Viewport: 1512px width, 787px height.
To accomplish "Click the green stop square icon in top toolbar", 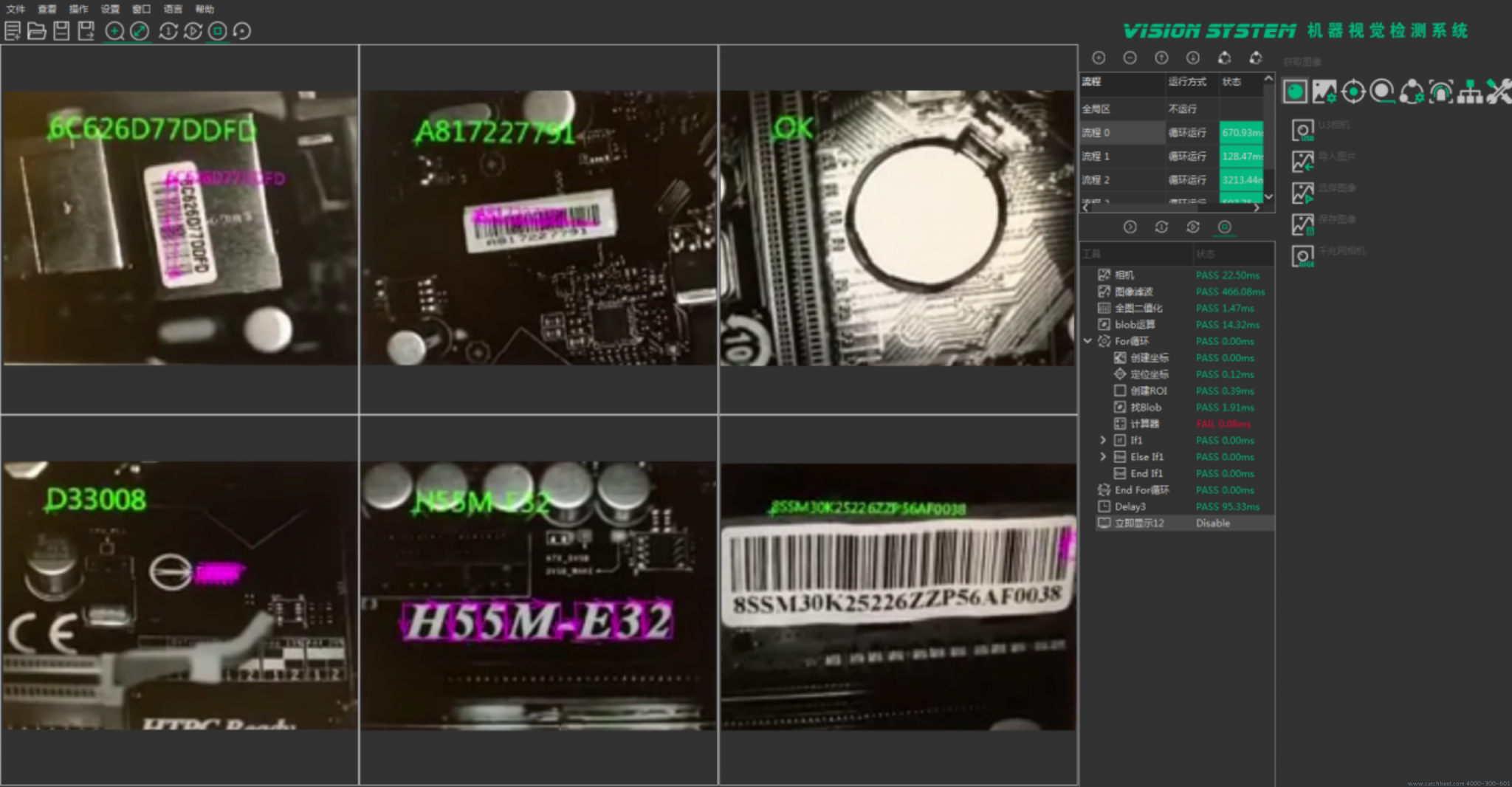I will (x=217, y=31).
